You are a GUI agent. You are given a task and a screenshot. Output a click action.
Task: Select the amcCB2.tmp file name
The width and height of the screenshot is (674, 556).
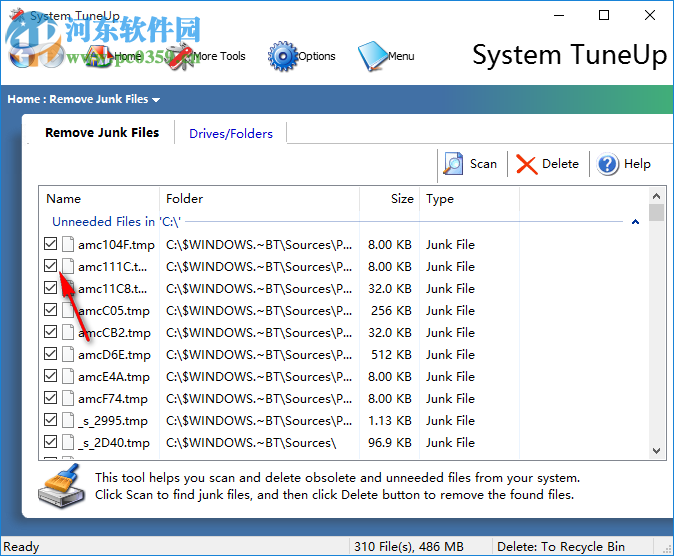[x=114, y=332]
